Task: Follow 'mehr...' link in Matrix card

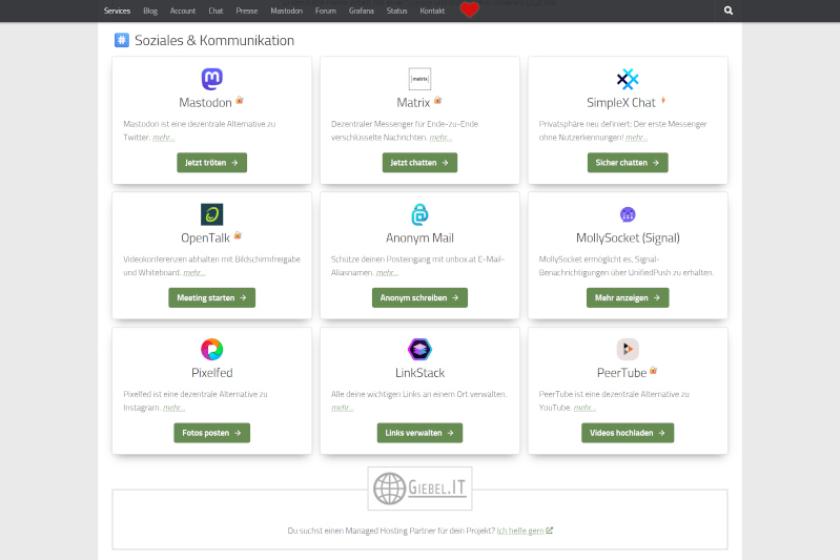Action: point(440,138)
